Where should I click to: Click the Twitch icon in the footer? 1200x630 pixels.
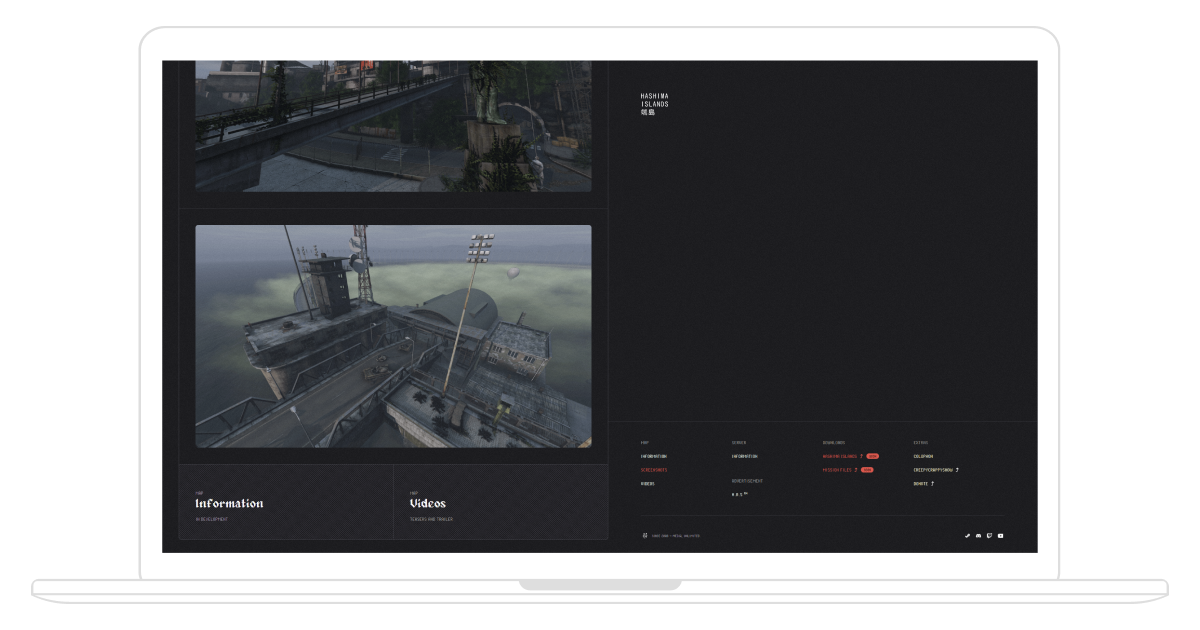click(989, 536)
